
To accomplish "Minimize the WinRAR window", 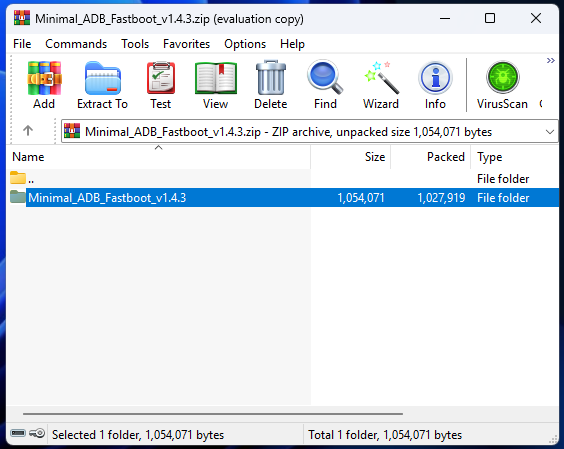I will 445,18.
